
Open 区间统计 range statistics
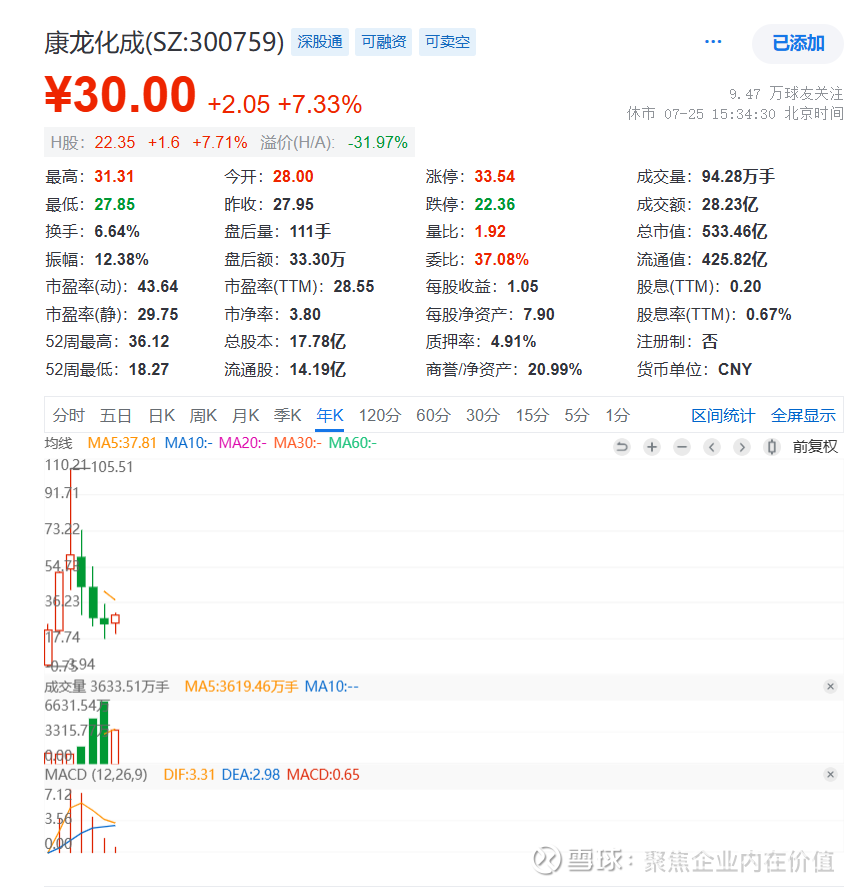723,416
